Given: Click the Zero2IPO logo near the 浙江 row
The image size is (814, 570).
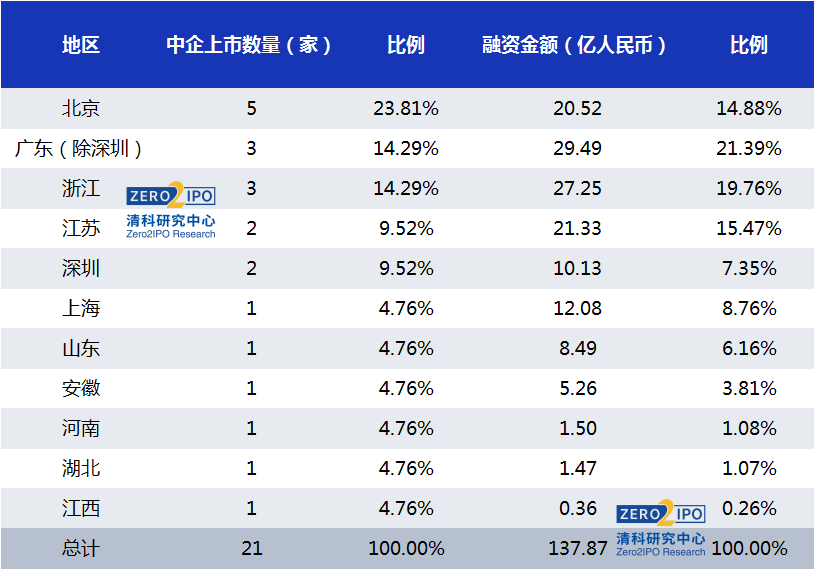Looking at the screenshot, I should click(170, 211).
